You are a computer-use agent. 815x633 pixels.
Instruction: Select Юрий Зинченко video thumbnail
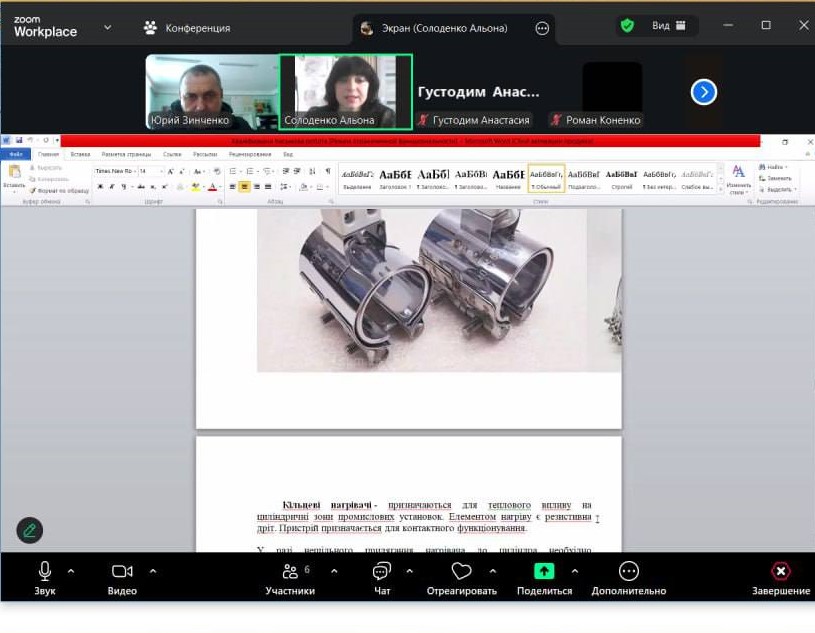click(211, 90)
